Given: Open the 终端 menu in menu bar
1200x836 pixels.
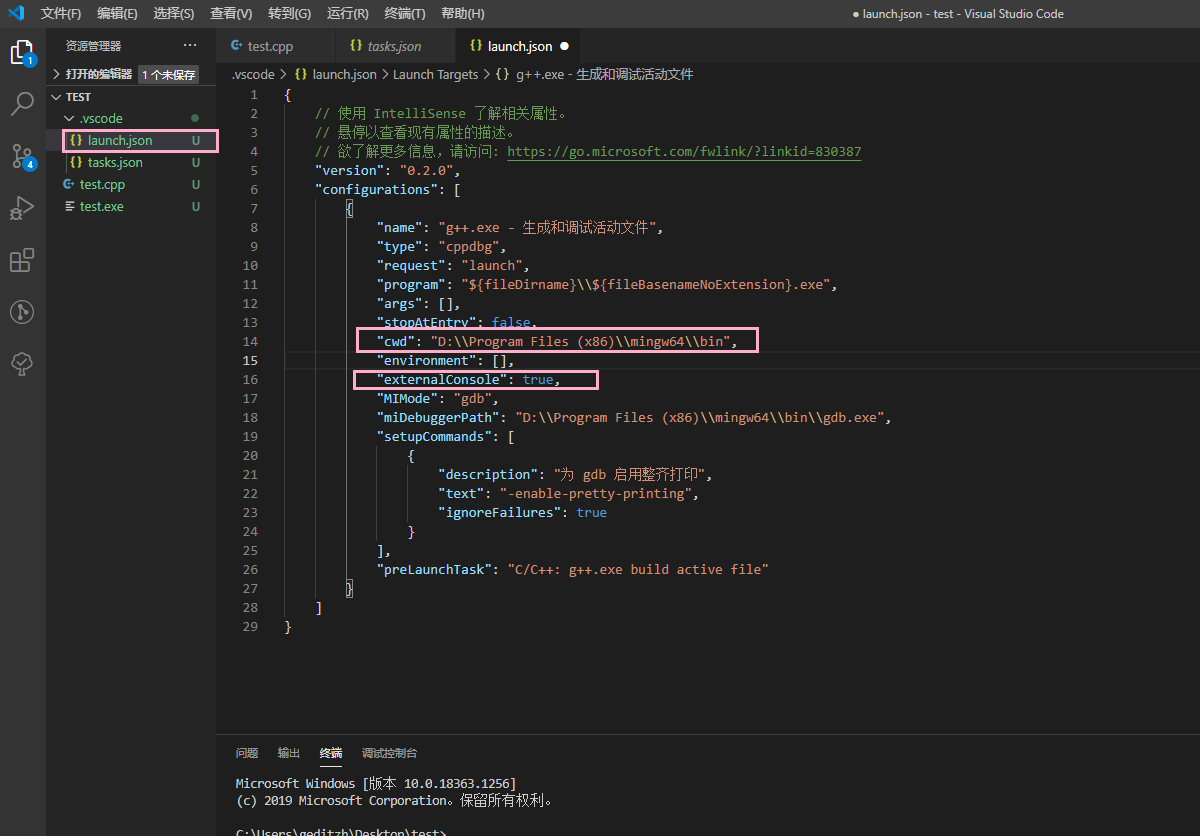Looking at the screenshot, I should pos(404,13).
